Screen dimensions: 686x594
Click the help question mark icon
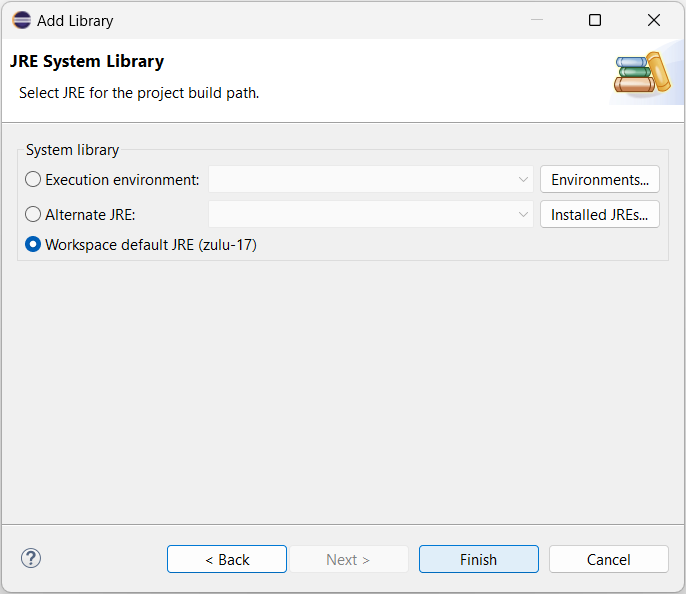(x=31, y=559)
